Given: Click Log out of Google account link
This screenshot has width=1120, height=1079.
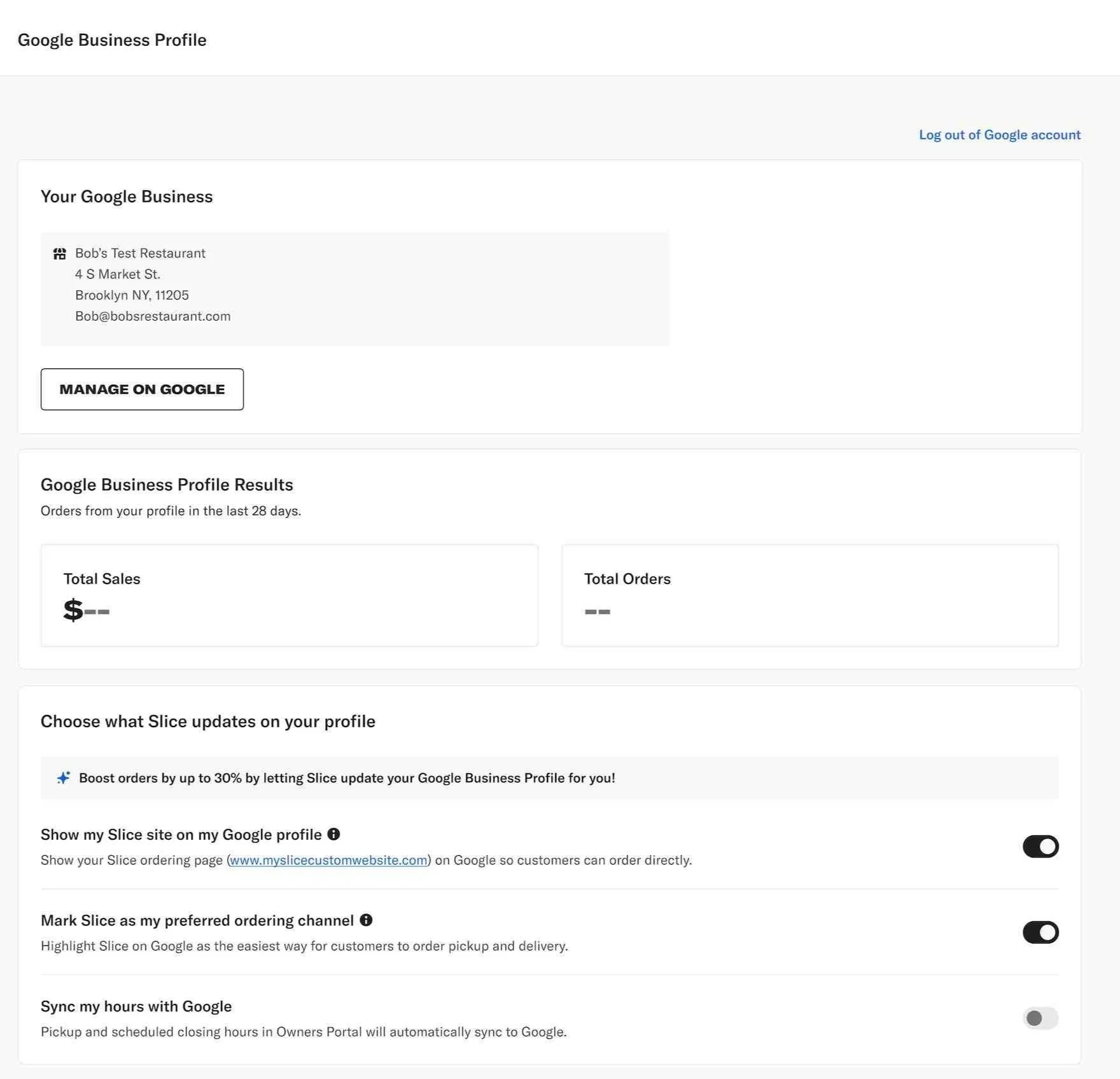Looking at the screenshot, I should tap(1000, 135).
